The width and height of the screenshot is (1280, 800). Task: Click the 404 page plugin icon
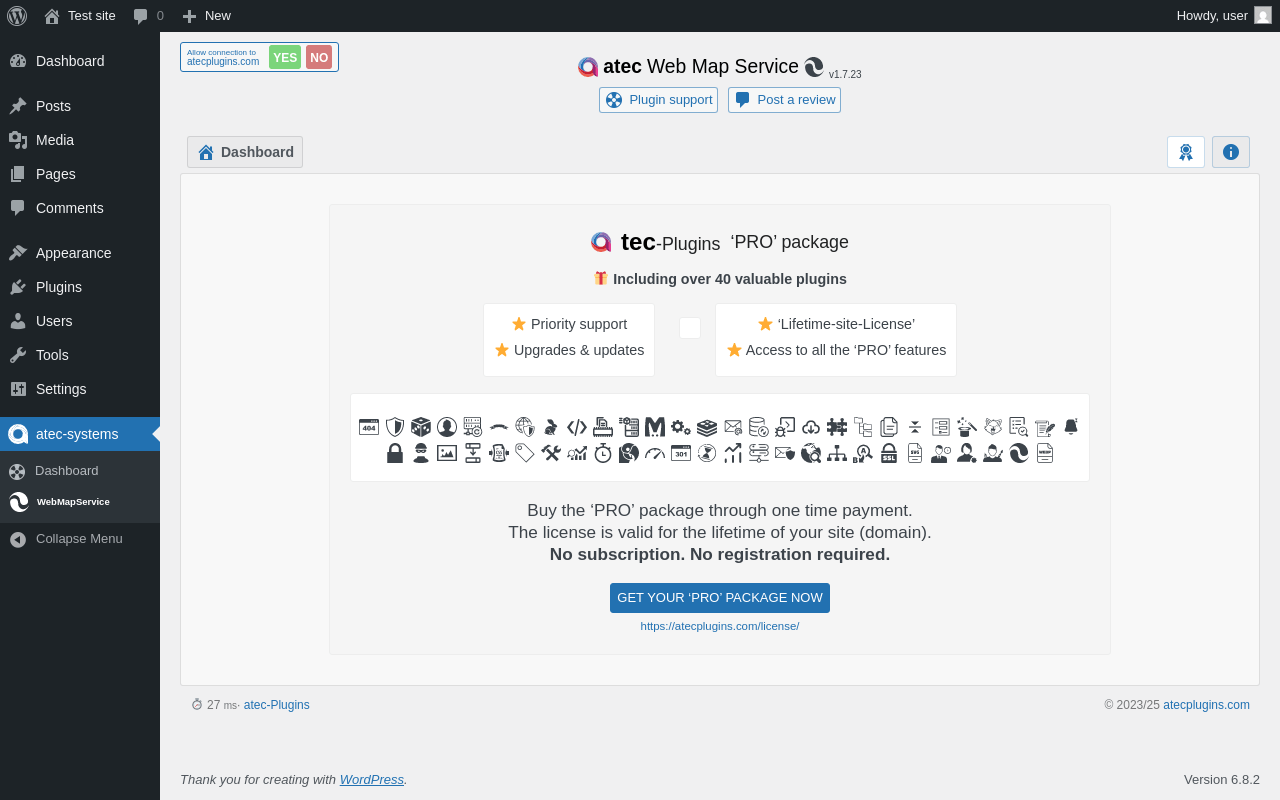tap(369, 427)
